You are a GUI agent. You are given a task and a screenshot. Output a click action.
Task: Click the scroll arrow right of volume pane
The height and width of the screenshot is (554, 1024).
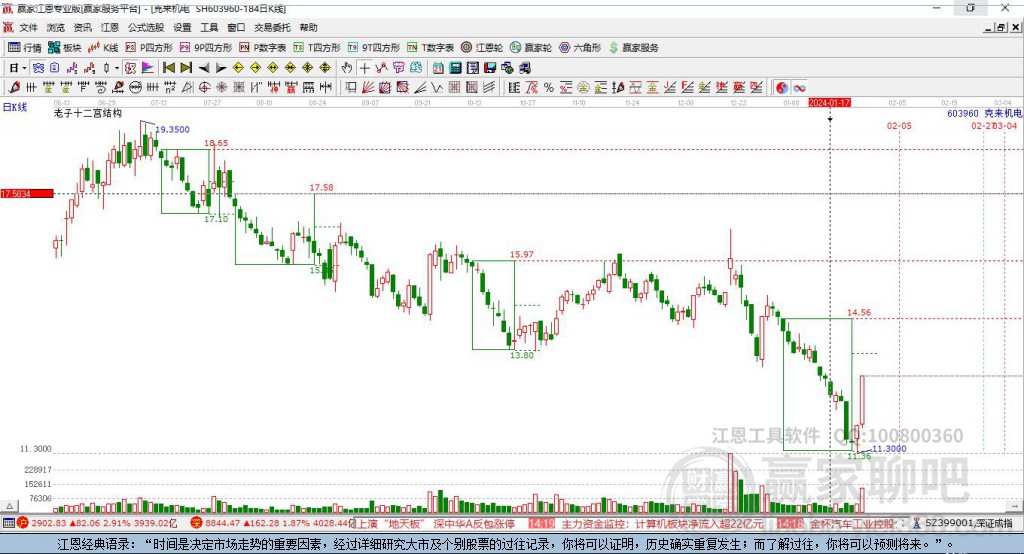pos(1014,506)
